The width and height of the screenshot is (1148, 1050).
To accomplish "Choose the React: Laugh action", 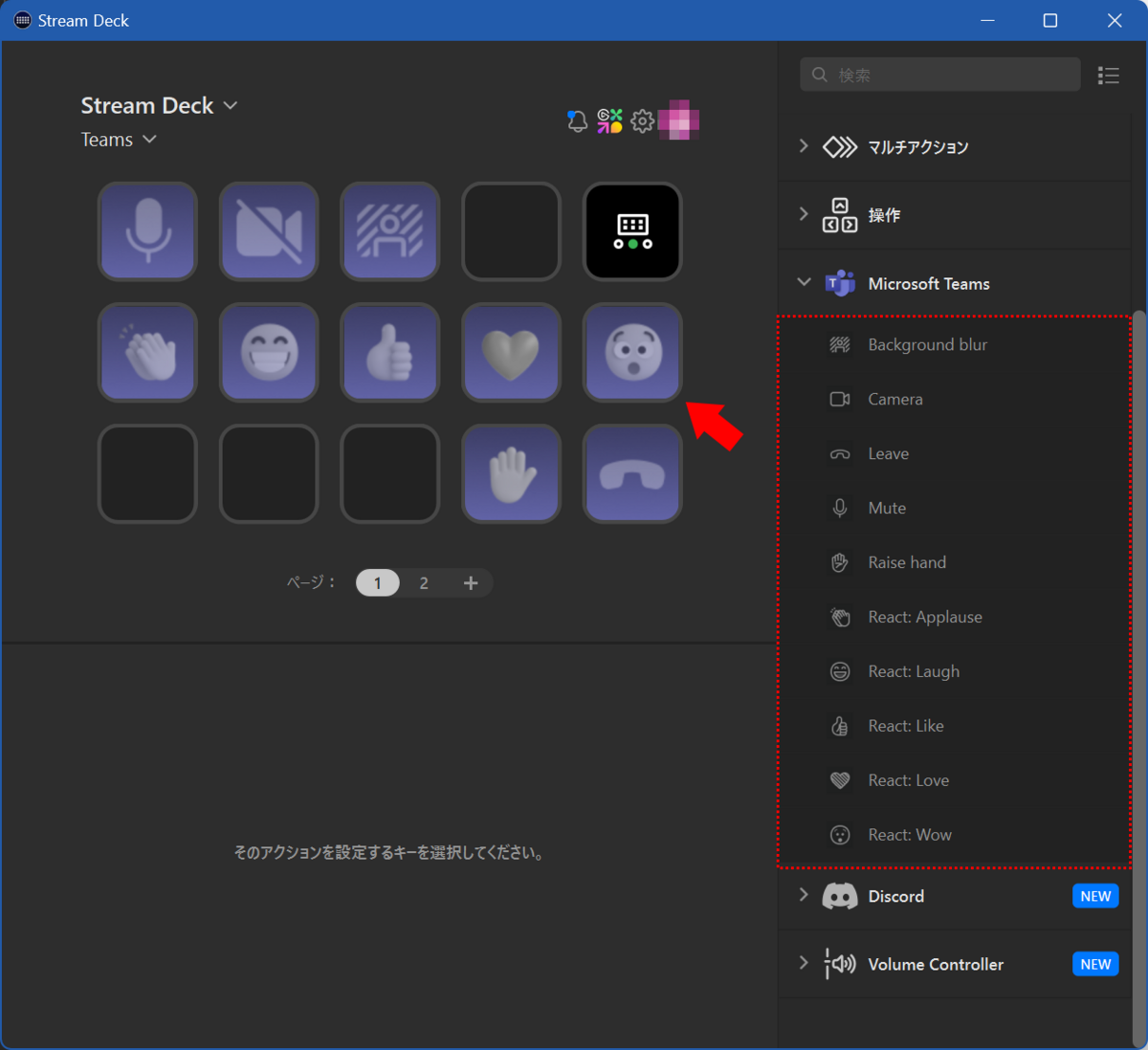I will [955, 671].
